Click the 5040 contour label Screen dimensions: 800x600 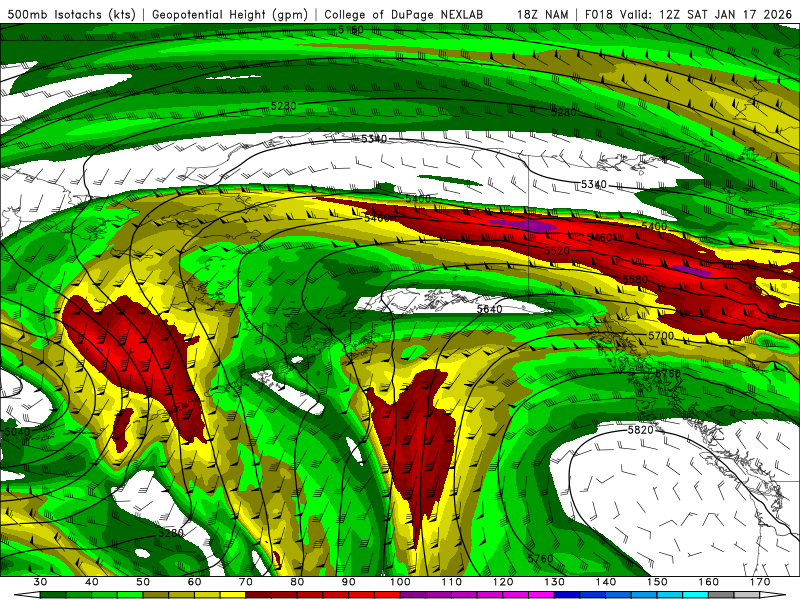[x=17, y=432]
